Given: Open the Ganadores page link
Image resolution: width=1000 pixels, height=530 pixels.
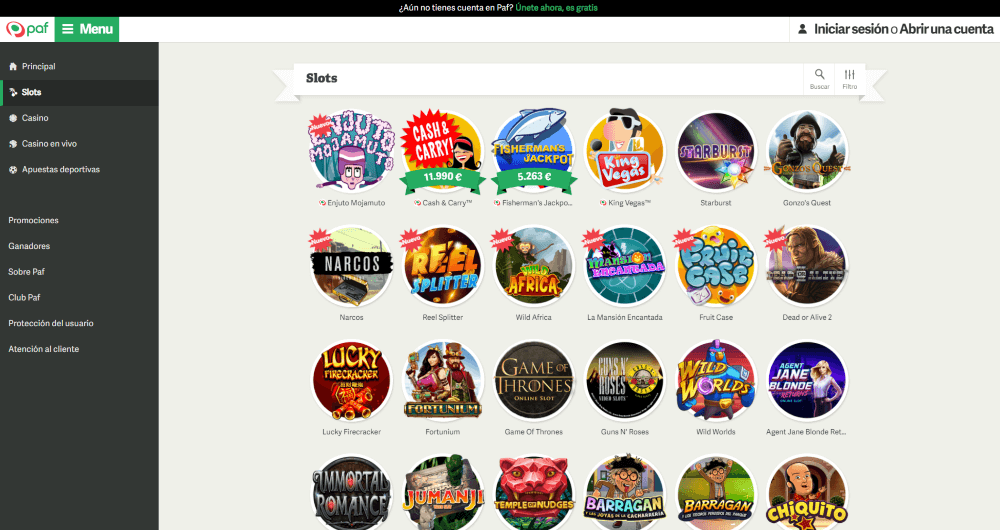Looking at the screenshot, I should 29,246.
